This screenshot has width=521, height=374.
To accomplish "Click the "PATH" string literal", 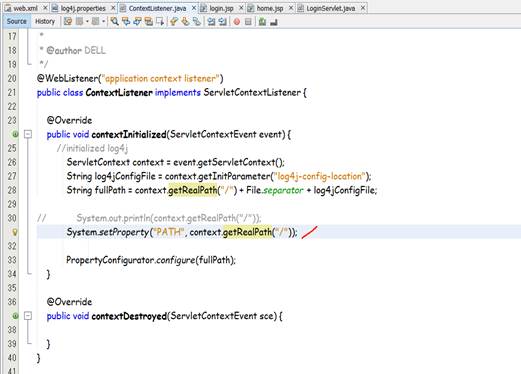I will 168,232.
